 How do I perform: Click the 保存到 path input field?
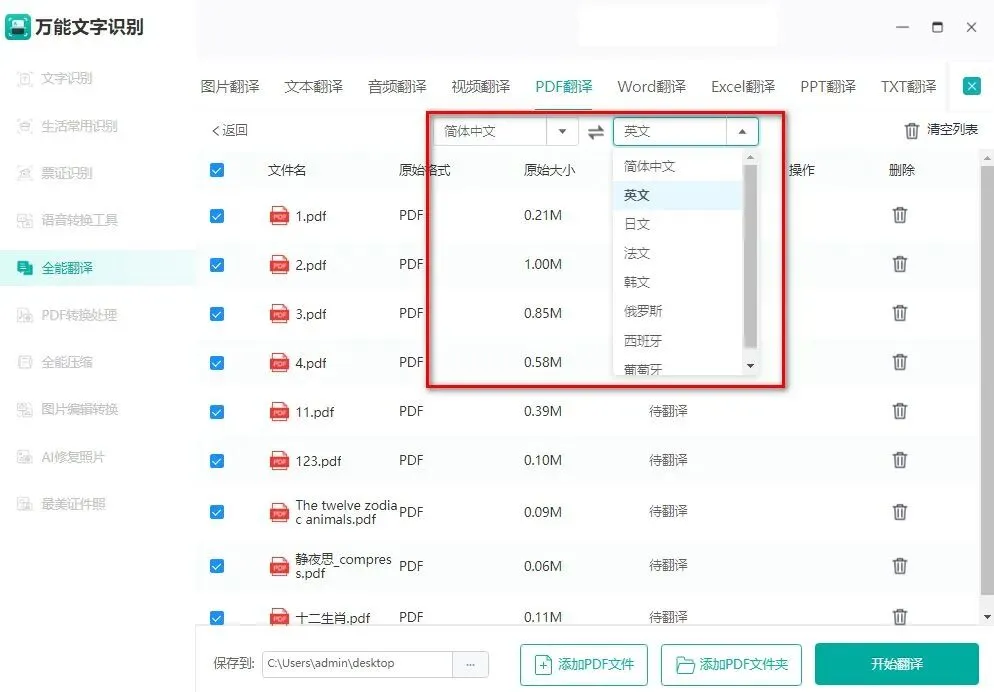358,664
